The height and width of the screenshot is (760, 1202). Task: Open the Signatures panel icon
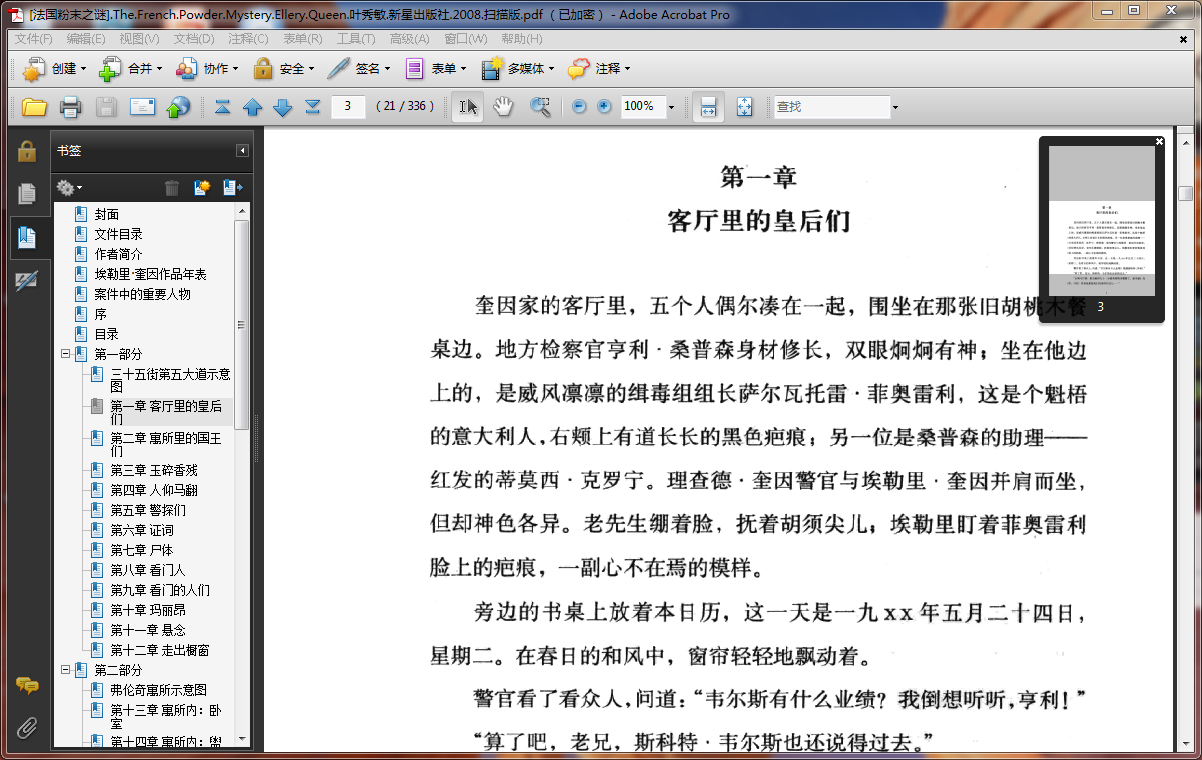[x=27, y=281]
